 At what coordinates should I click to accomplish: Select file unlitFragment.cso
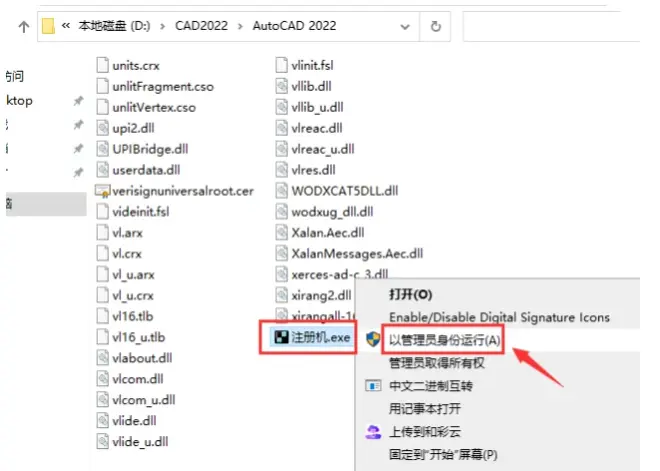[x=163, y=86]
